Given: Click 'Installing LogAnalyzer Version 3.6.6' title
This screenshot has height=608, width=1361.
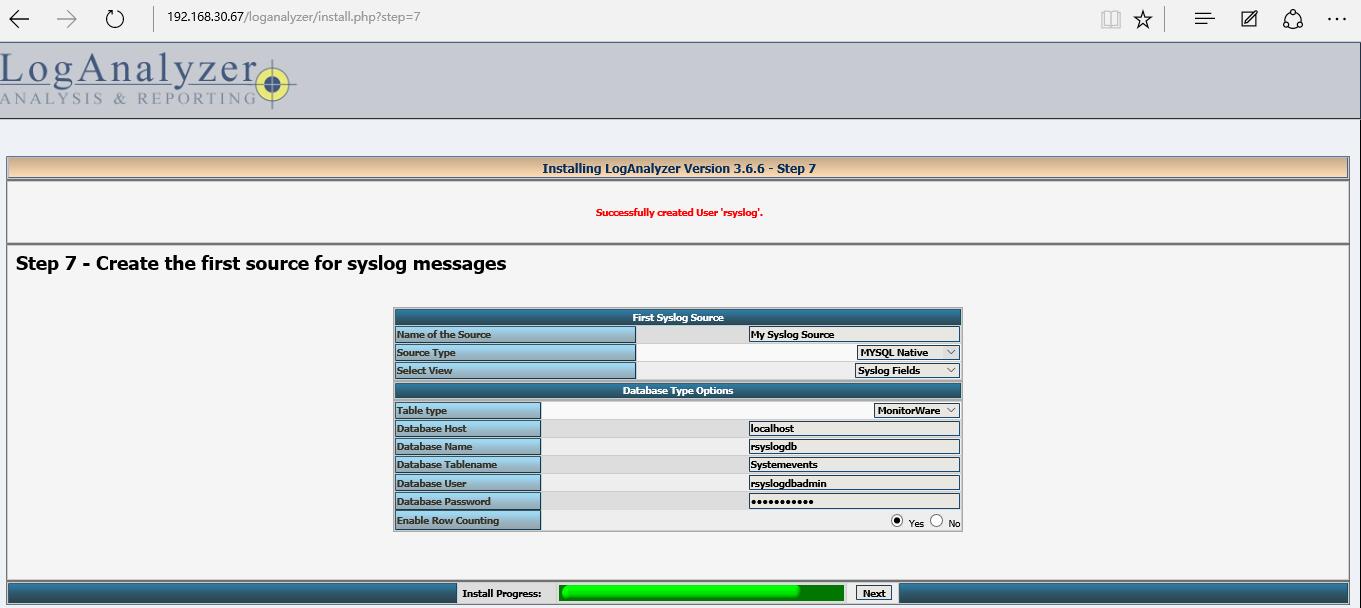Looking at the screenshot, I should click(x=679, y=168).
